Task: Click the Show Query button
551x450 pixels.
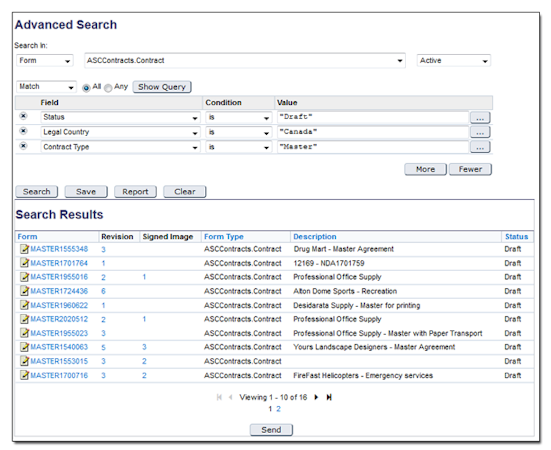Action: (162, 87)
